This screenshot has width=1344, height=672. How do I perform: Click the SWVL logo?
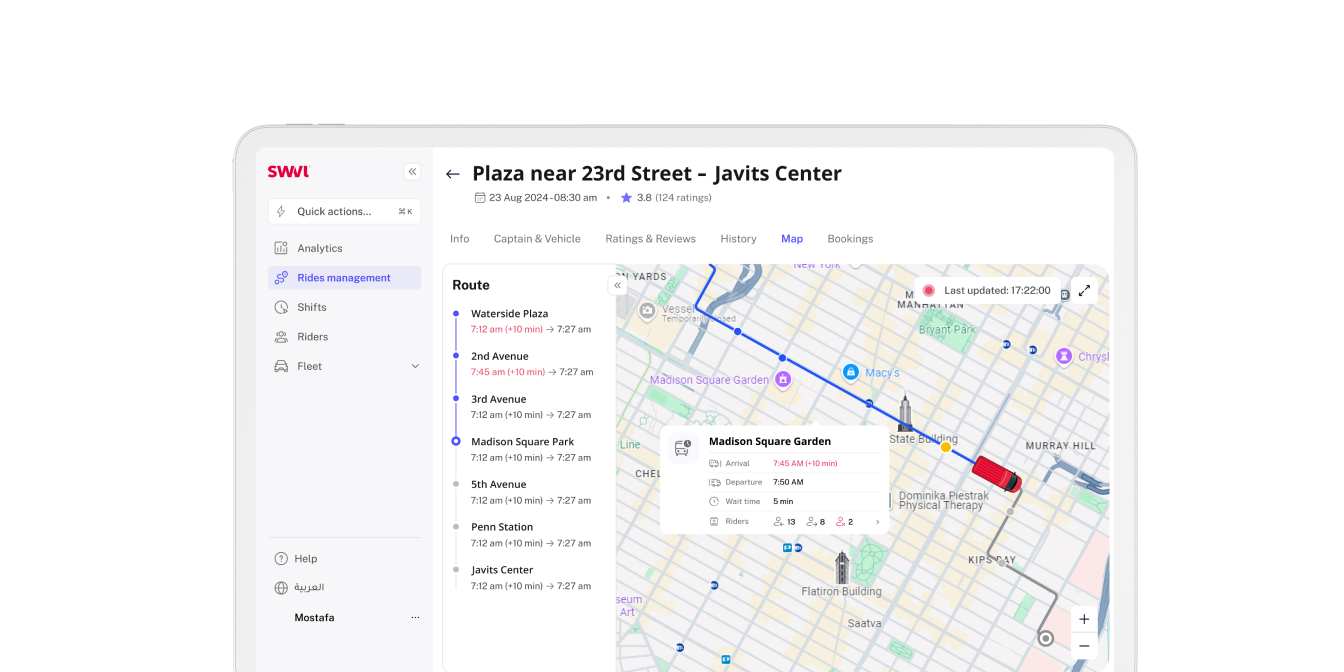288,172
